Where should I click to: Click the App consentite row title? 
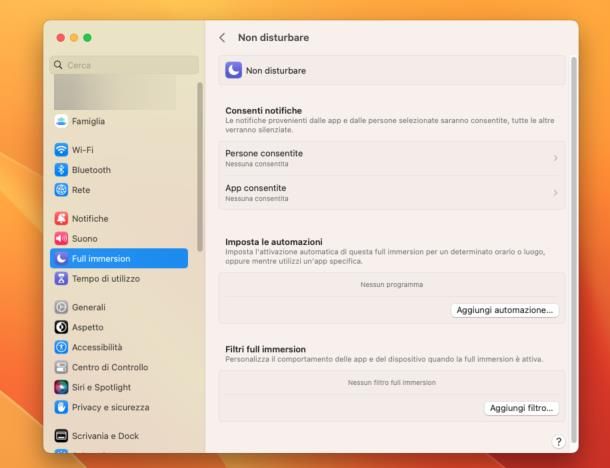(x=256, y=188)
